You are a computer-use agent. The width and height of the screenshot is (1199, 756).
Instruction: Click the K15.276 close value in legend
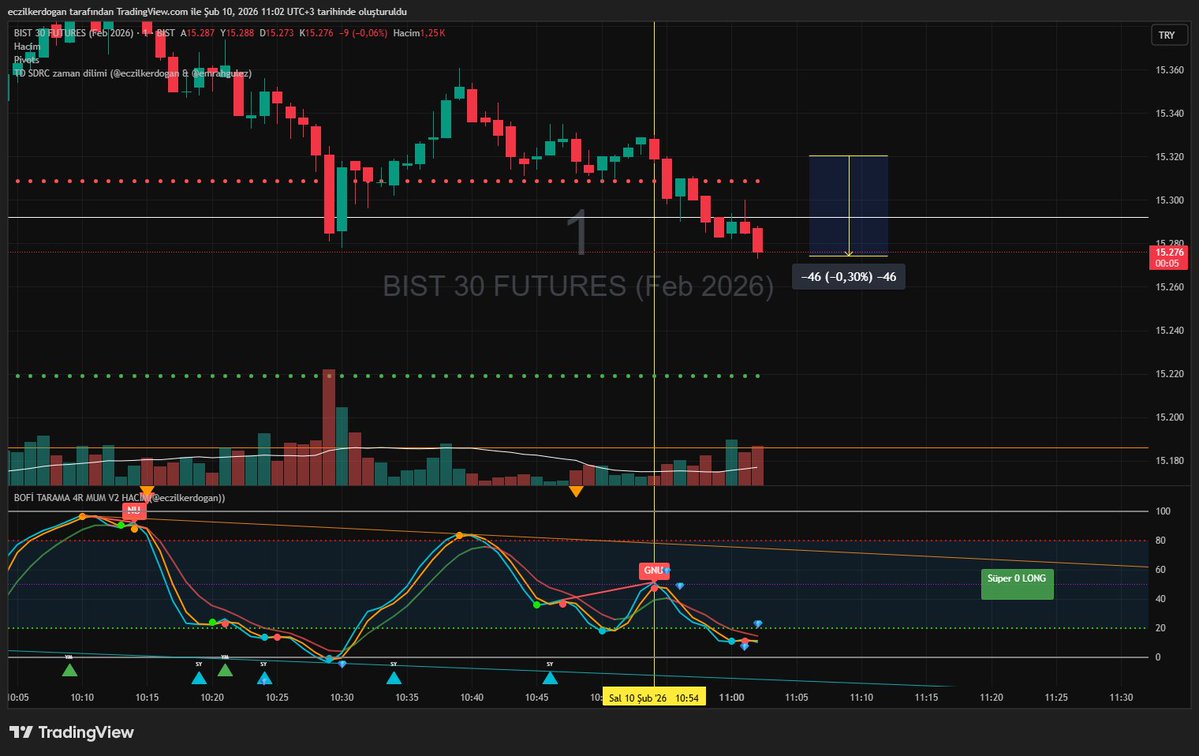pos(317,33)
